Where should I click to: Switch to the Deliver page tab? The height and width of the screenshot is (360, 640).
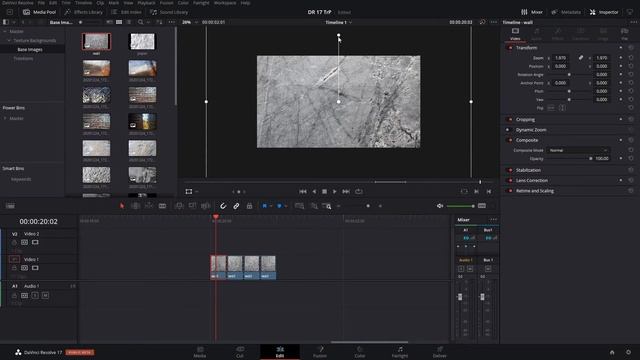pyautogui.click(x=440, y=352)
